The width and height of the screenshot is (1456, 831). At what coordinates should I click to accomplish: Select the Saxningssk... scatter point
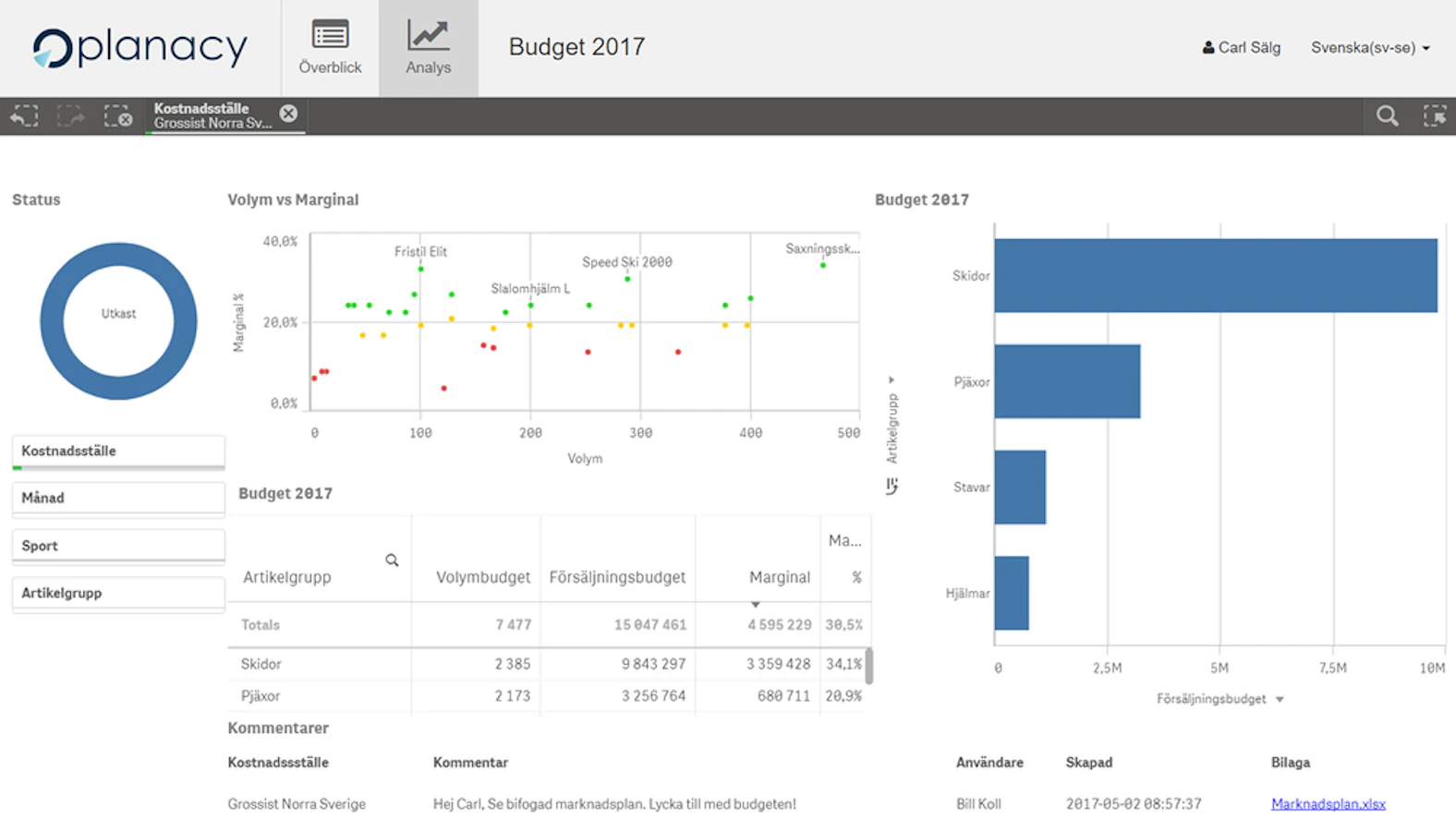coord(823,266)
